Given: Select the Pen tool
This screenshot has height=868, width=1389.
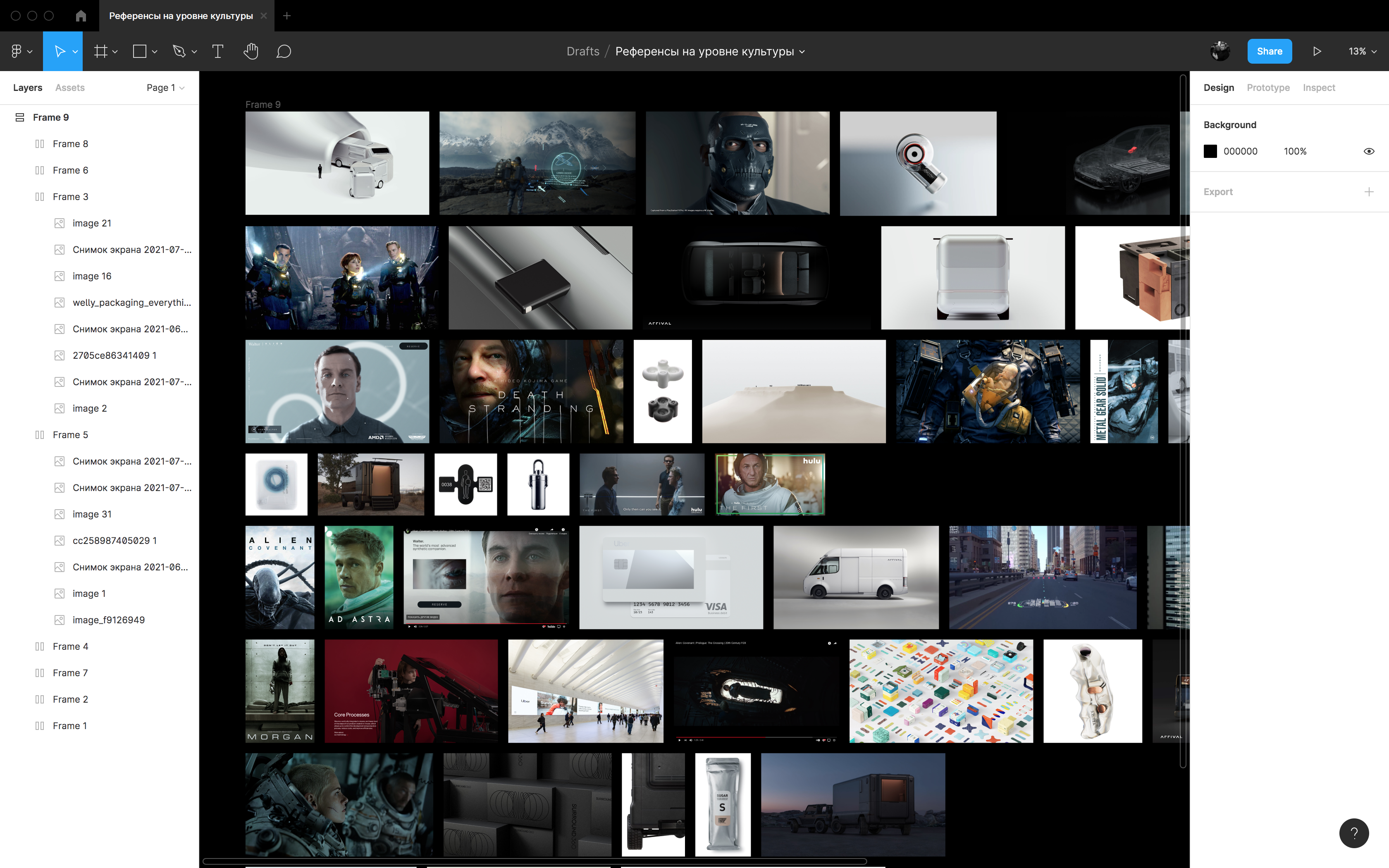Looking at the screenshot, I should (x=179, y=51).
